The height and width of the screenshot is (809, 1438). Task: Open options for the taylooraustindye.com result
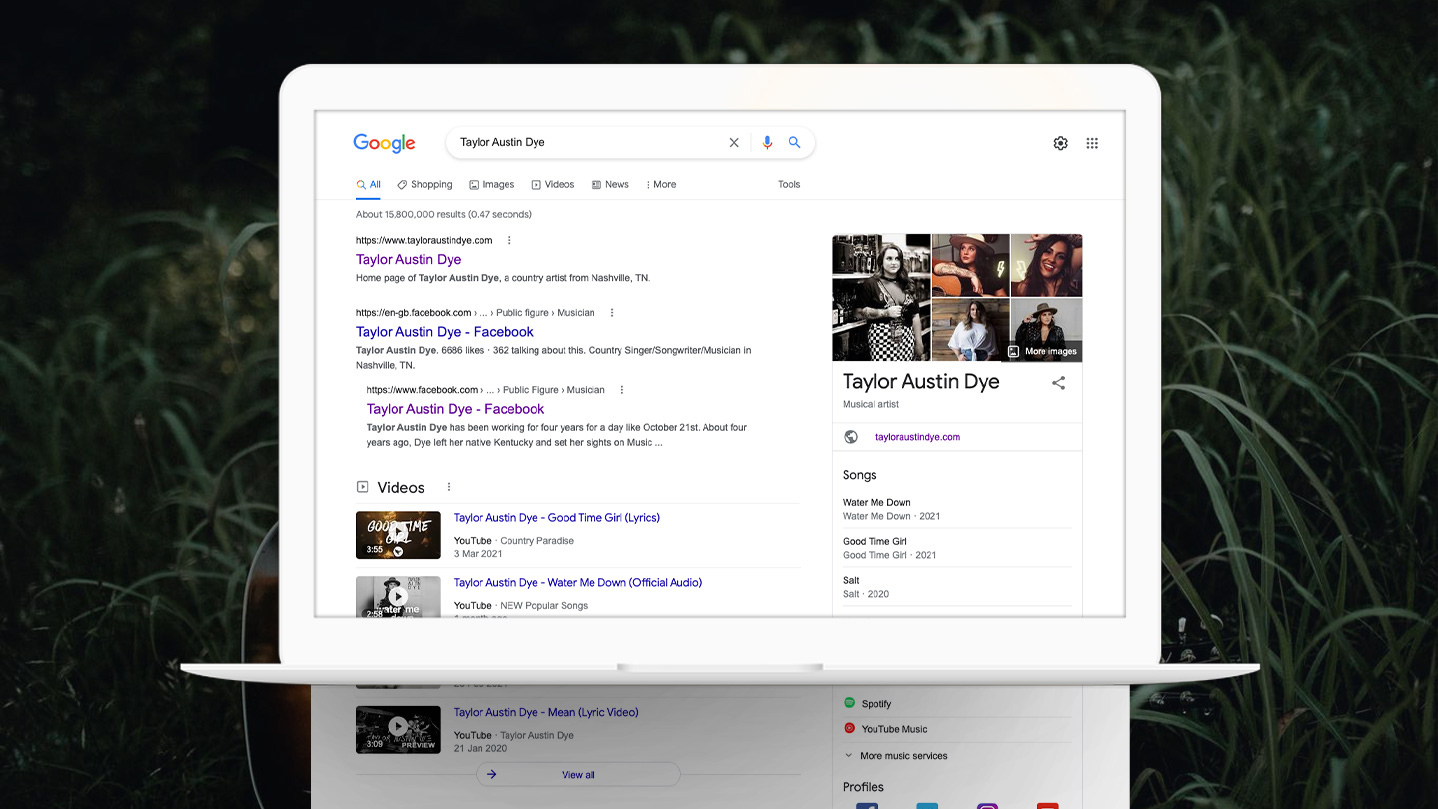point(509,240)
